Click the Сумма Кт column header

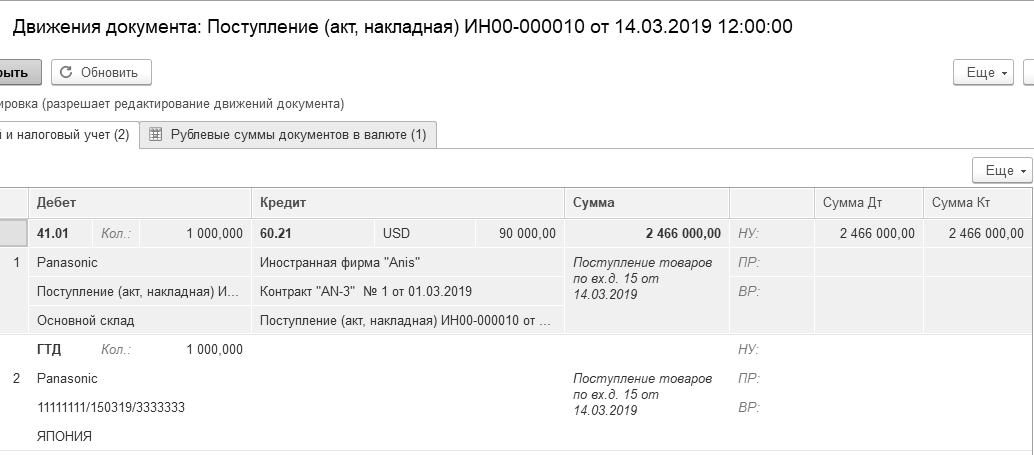(x=961, y=203)
